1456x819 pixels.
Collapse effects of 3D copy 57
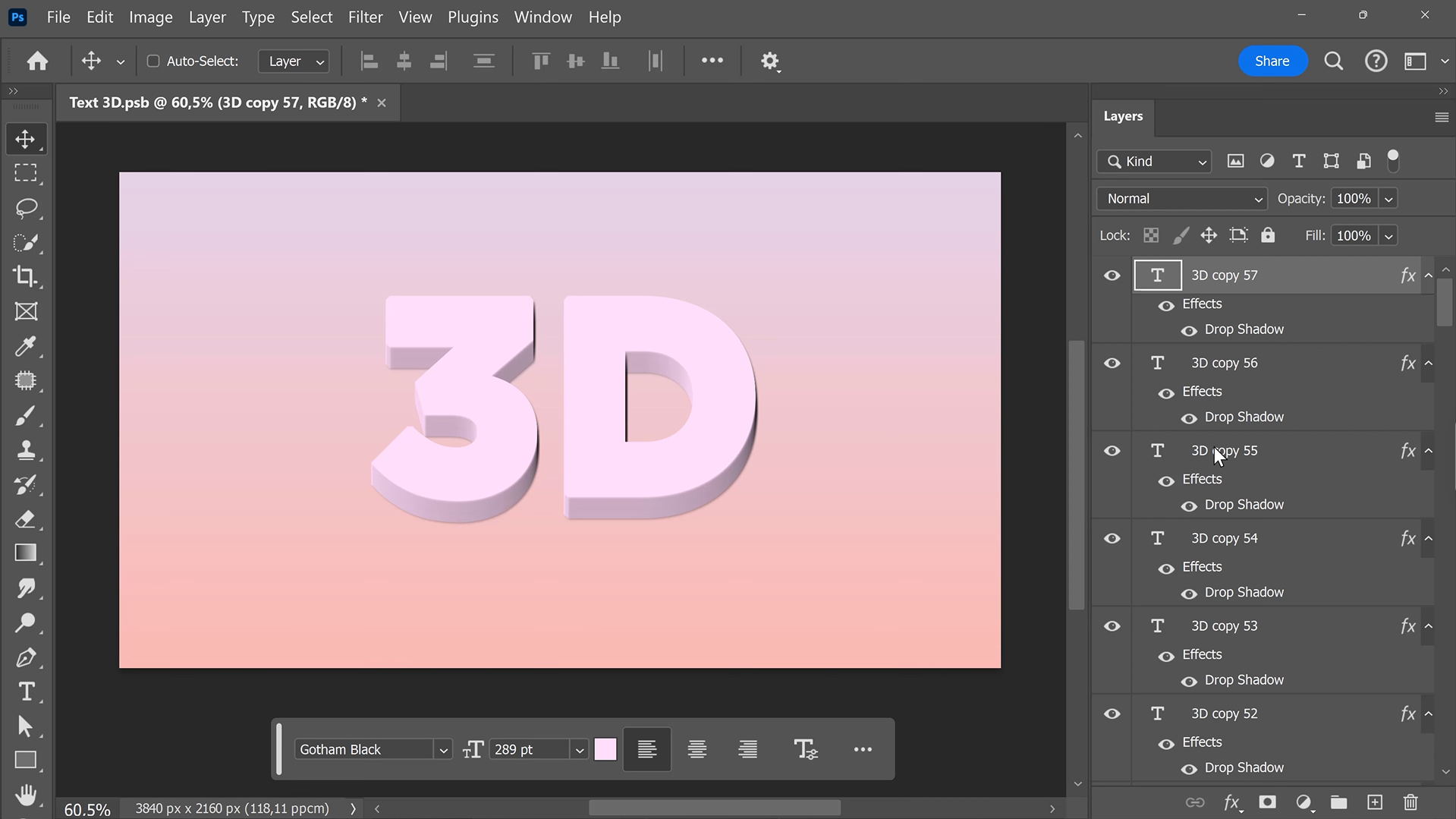click(1429, 276)
